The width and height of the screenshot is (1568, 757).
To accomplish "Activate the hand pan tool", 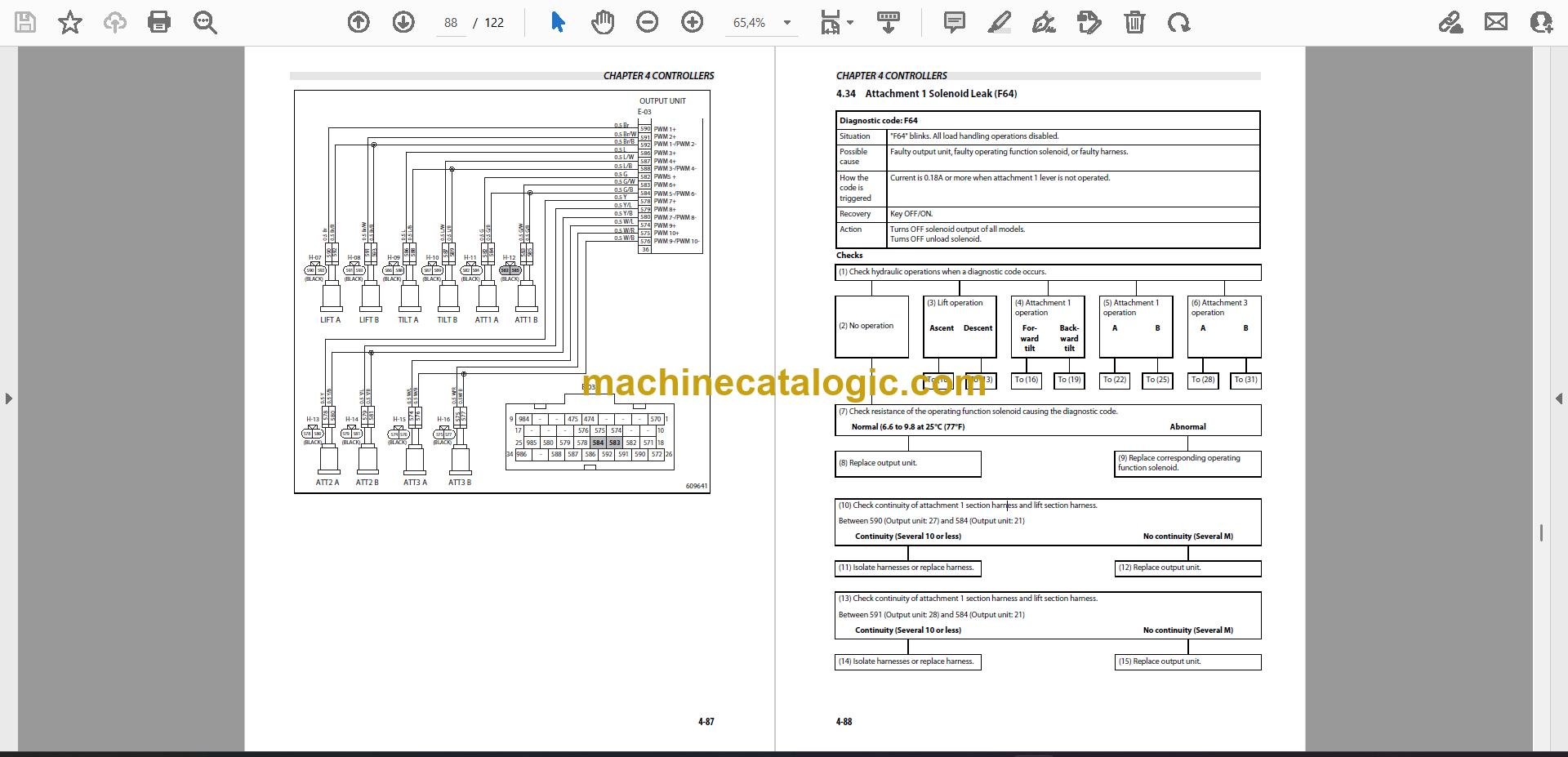I will tap(603, 22).
